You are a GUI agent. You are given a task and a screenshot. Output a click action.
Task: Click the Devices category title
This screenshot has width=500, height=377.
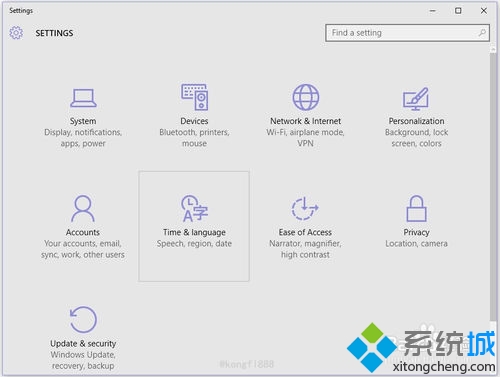[194, 121]
